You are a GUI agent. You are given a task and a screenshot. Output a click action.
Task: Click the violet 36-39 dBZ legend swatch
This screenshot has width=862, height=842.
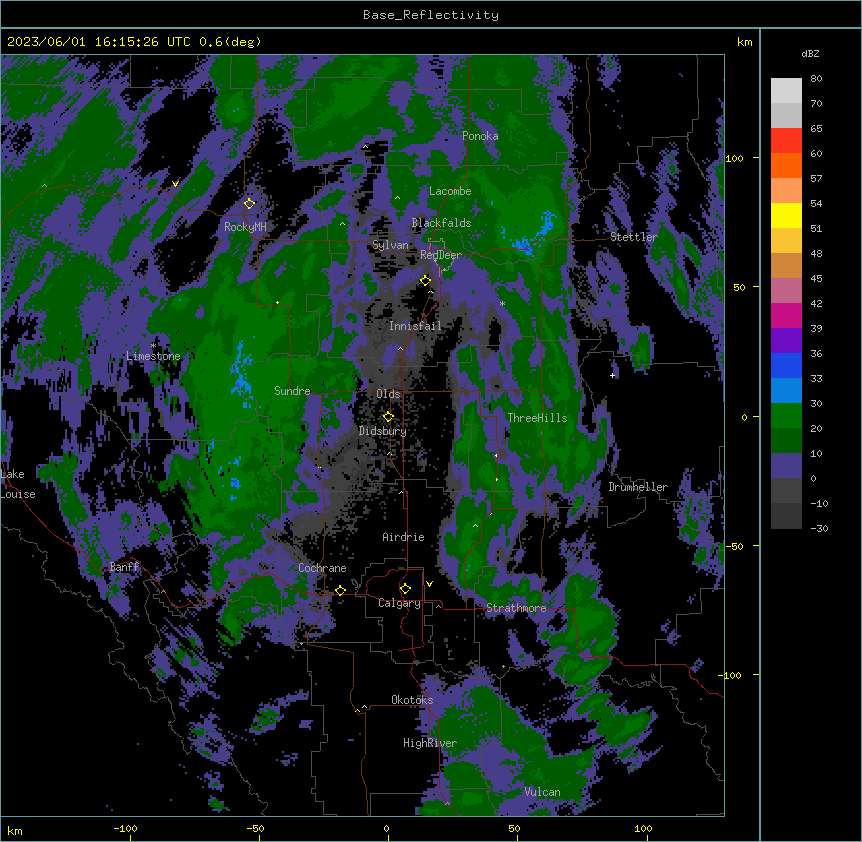pyautogui.click(x=786, y=341)
